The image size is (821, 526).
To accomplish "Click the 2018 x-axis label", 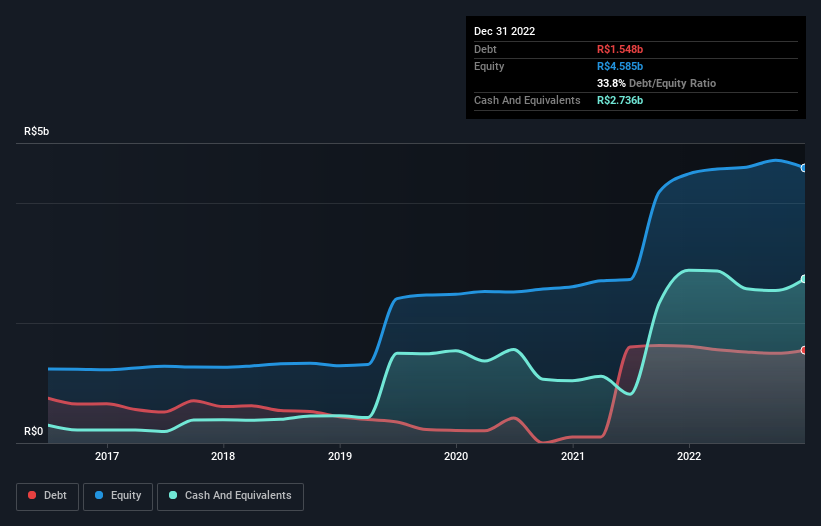I will pyautogui.click(x=223, y=456).
